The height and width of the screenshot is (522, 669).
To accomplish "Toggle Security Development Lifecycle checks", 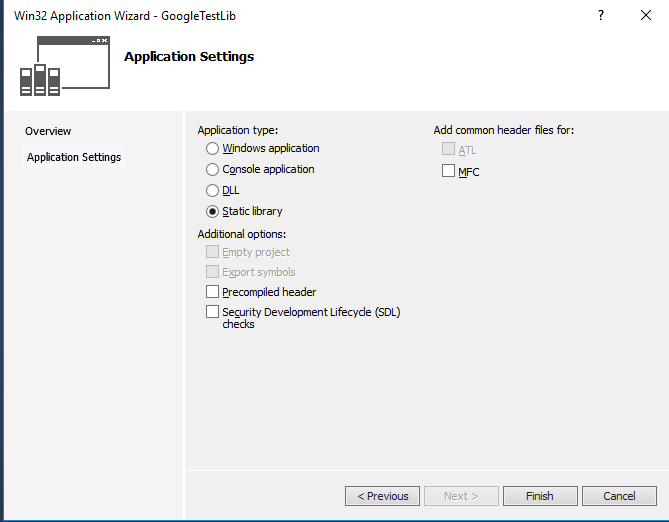I will [x=212, y=312].
